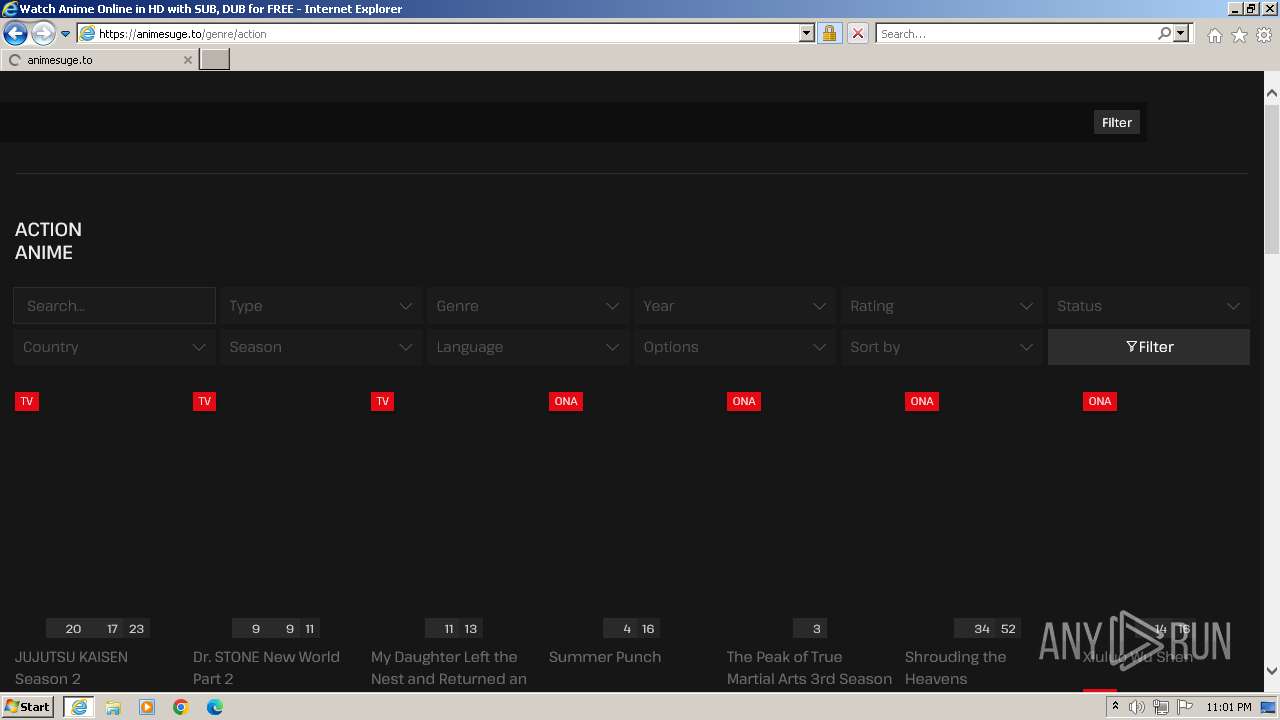Open The Peak of True Martial Arts link
Screen dimensions: 1280x720
pos(809,668)
